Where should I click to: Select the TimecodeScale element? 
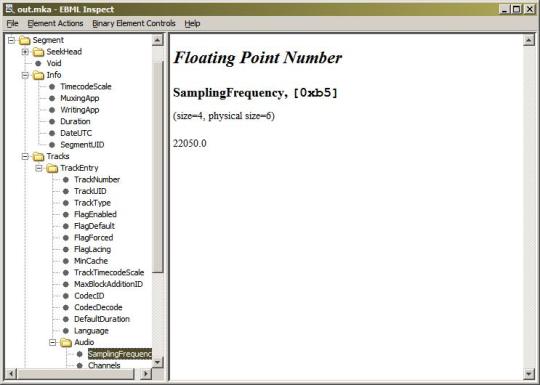point(86,87)
